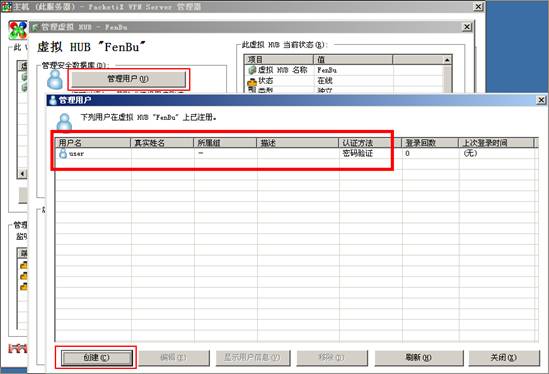The width and height of the screenshot is (549, 374).
Task: Select the user icon in the 'user' row
Action: 63,153
